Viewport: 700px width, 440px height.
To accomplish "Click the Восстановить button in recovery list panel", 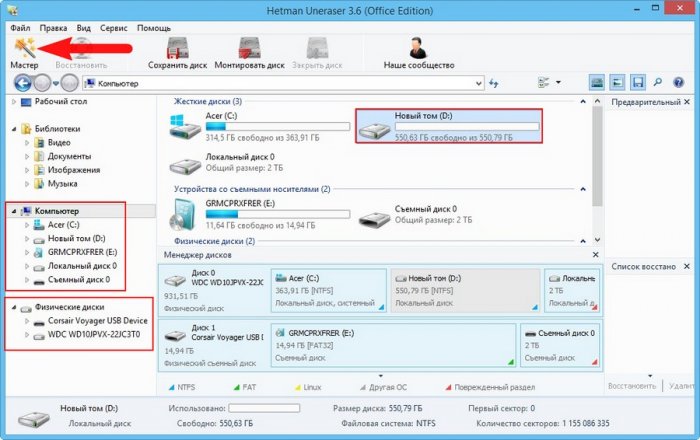I will [x=632, y=386].
